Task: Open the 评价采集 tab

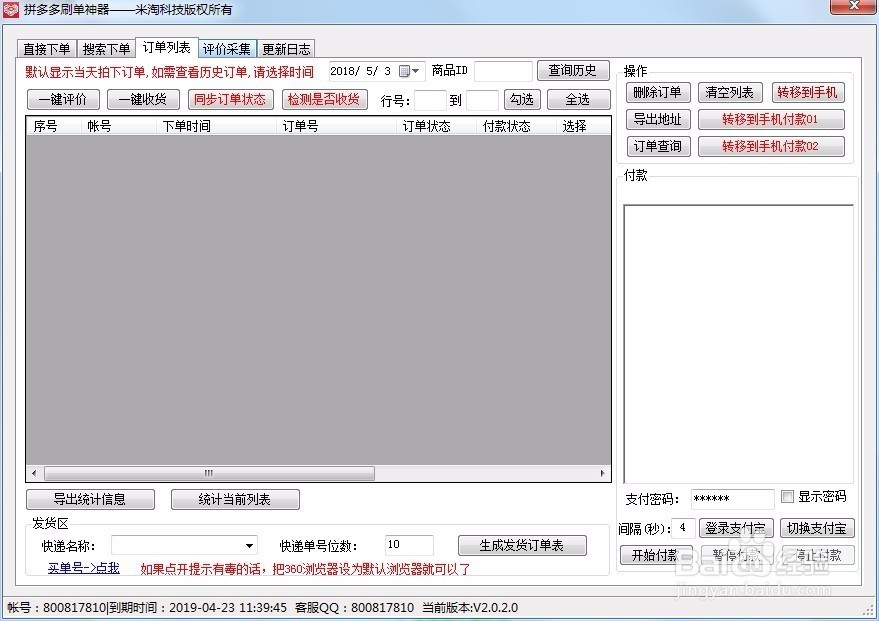Action: pyautogui.click(x=227, y=48)
